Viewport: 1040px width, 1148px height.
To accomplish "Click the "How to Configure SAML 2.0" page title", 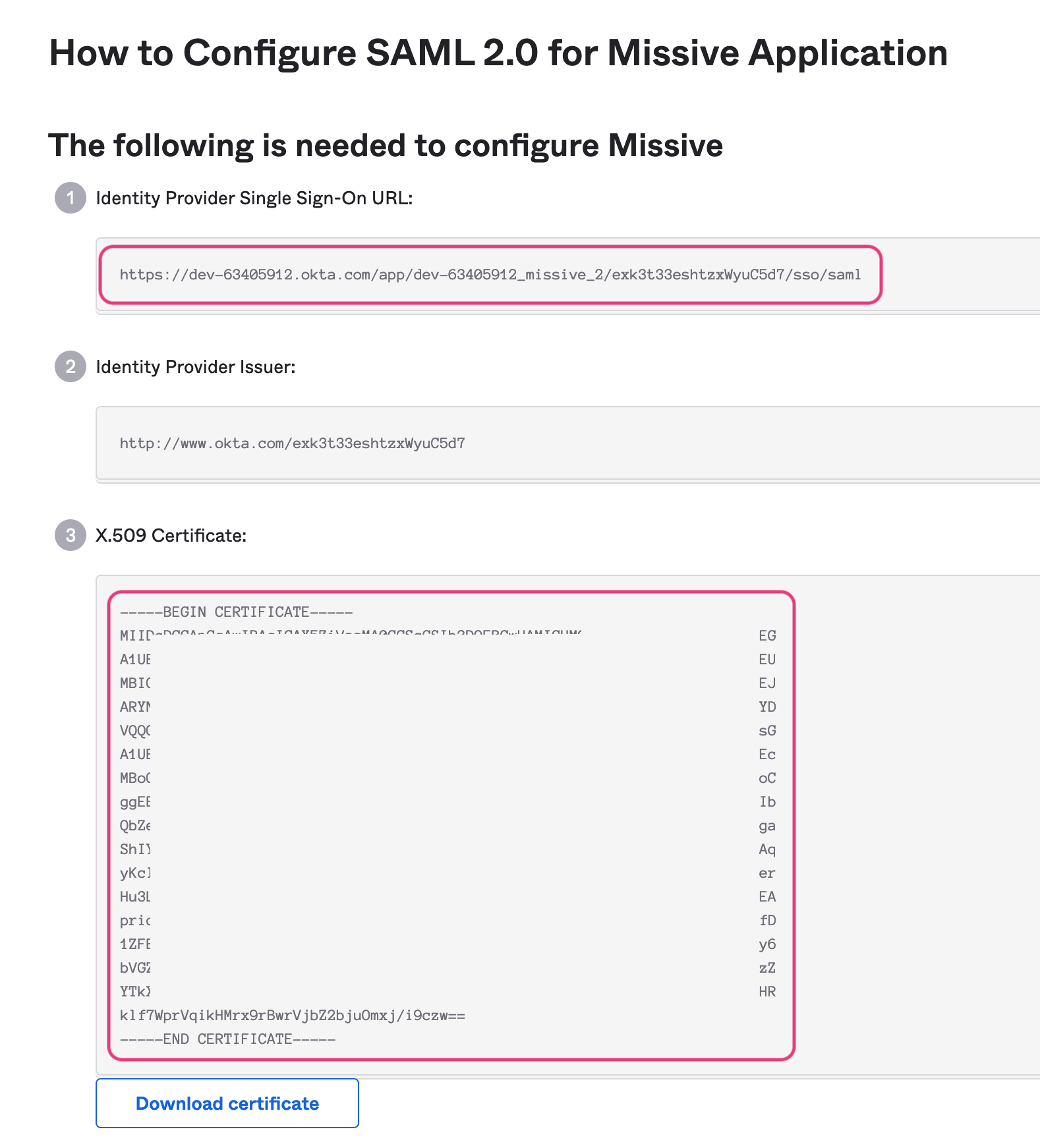I will click(x=498, y=53).
